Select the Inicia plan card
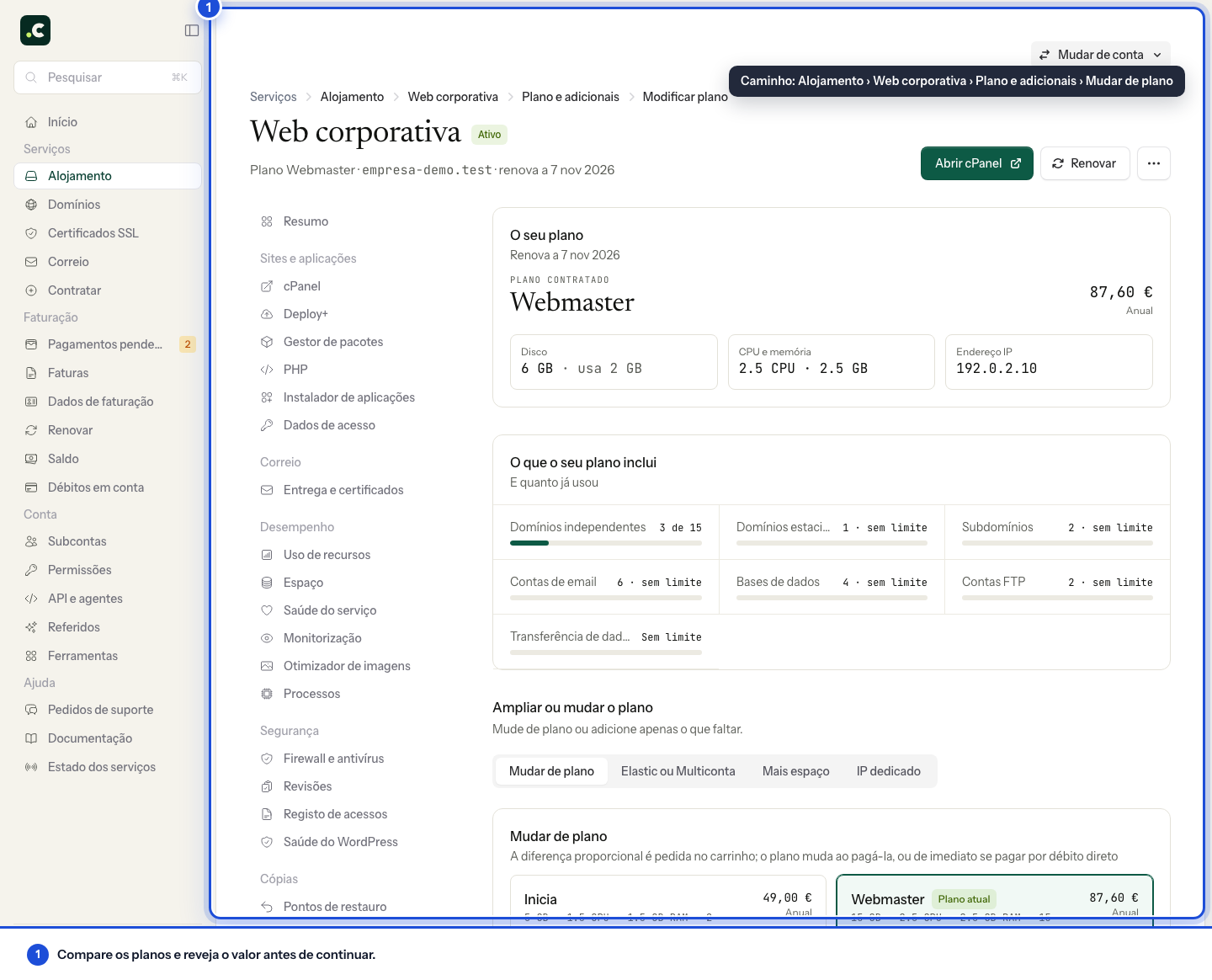 pyautogui.click(x=668, y=897)
